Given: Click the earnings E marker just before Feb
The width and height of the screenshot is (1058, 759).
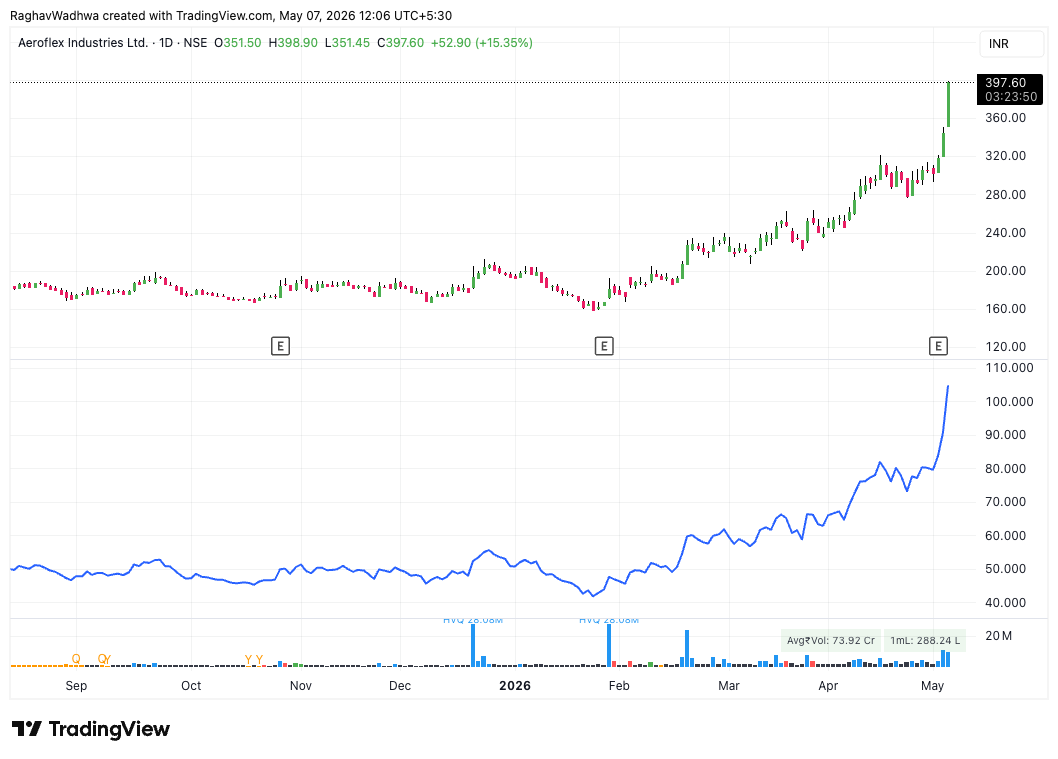Looking at the screenshot, I should [x=604, y=346].
